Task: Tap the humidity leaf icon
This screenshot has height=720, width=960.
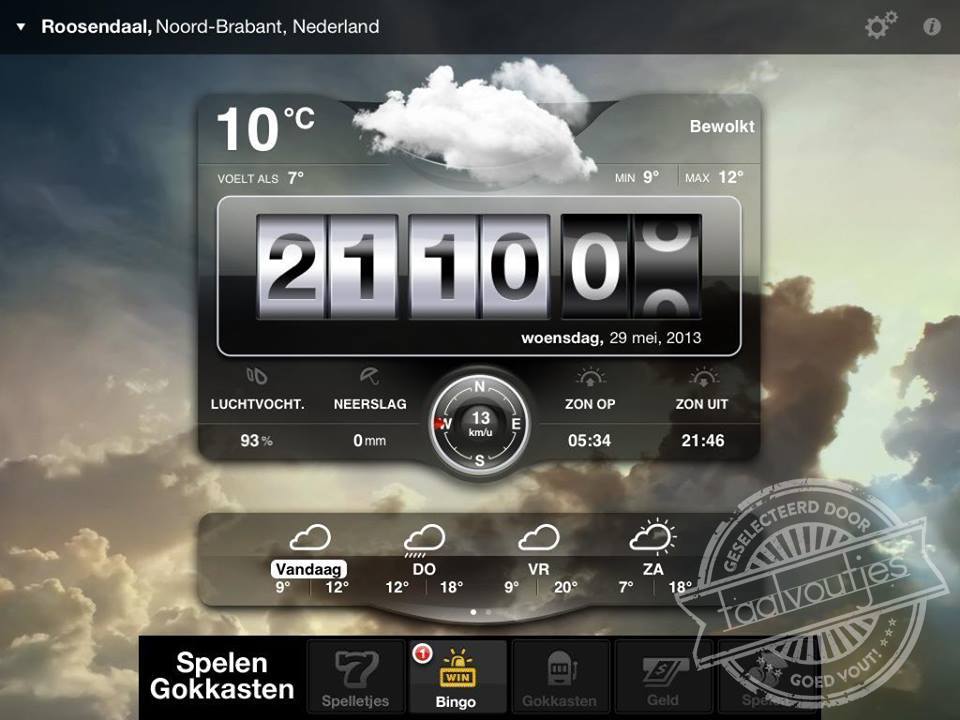Action: click(257, 377)
